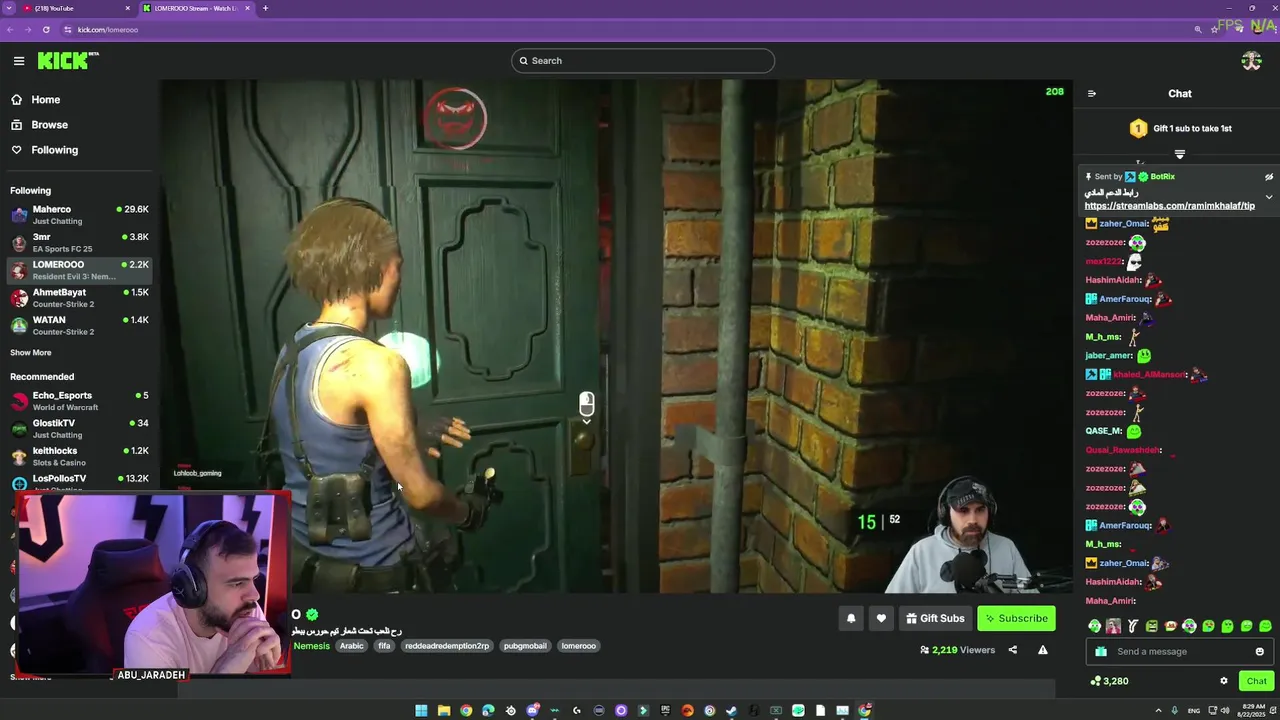Expand the Following list with Show more
This screenshot has width=1280, height=720.
click(x=31, y=353)
